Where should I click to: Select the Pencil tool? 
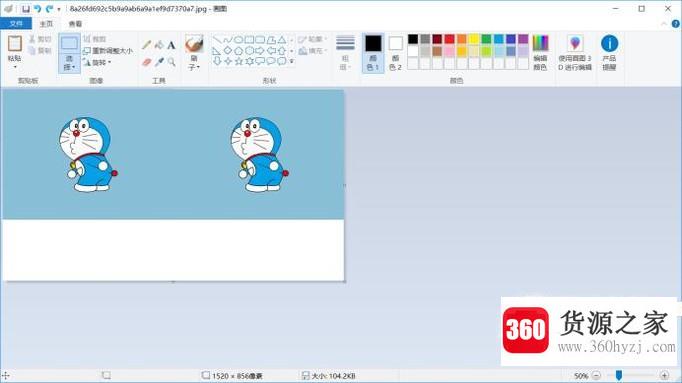(x=147, y=45)
